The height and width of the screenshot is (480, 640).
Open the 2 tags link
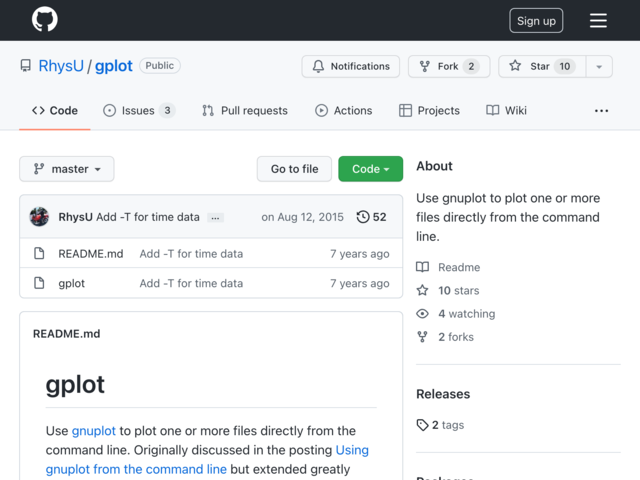(440, 425)
